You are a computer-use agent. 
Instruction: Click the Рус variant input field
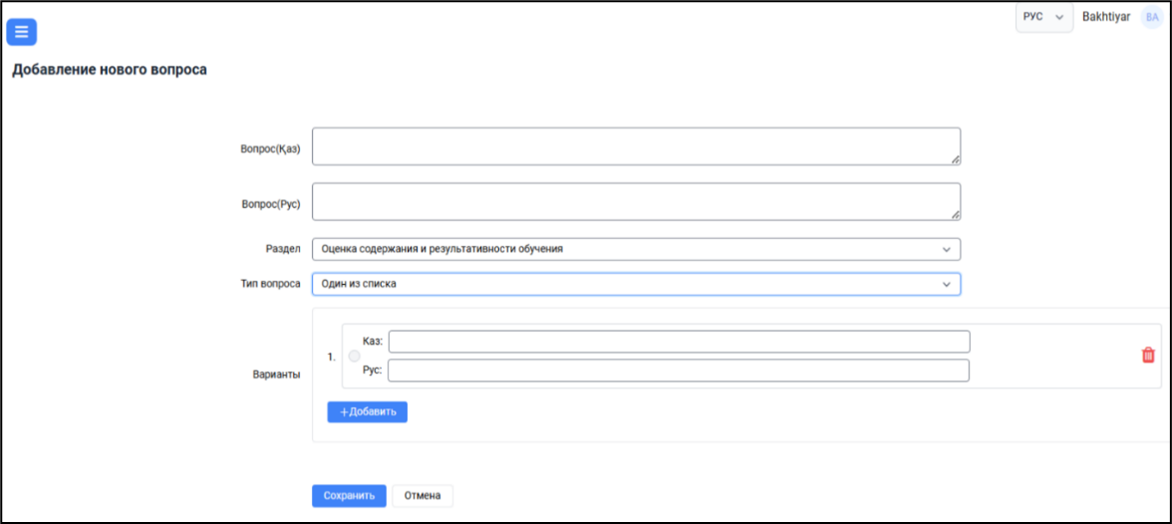tap(679, 371)
